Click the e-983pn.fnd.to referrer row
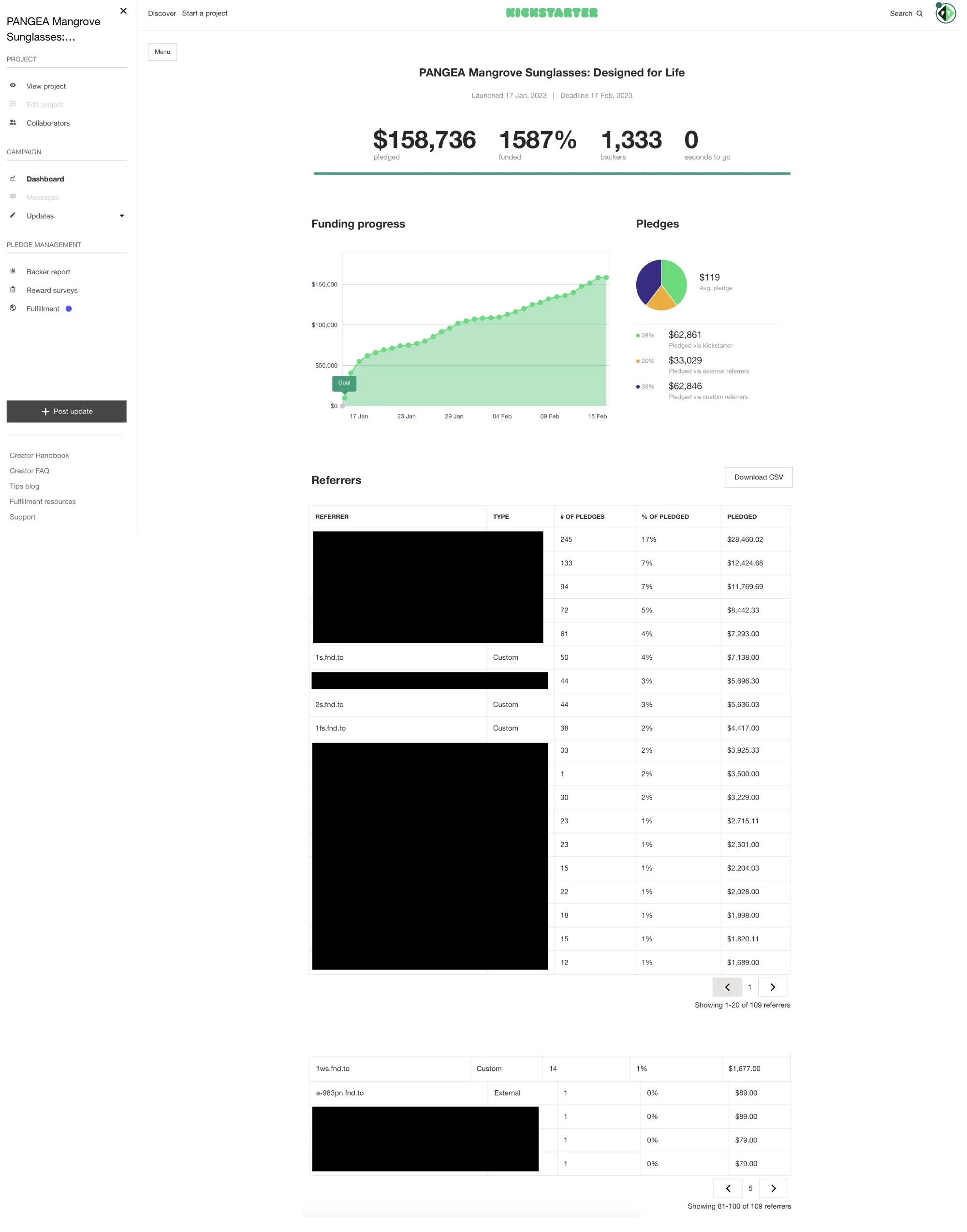The image size is (967, 1232). click(x=550, y=1093)
